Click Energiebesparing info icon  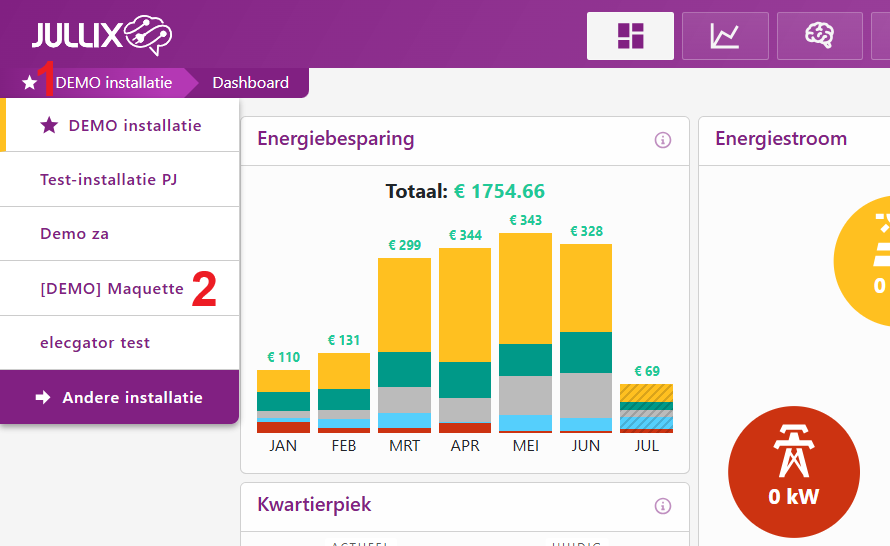[662, 140]
